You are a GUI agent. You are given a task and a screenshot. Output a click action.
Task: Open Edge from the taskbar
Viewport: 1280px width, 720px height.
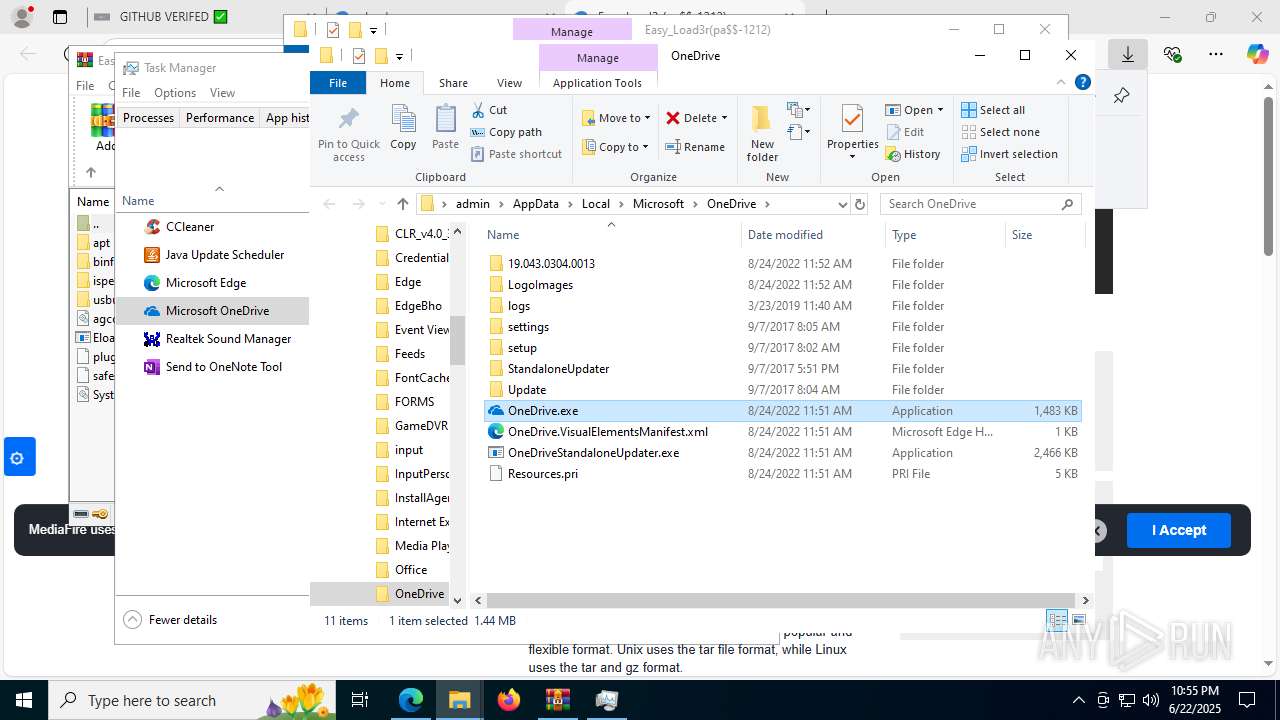pos(411,700)
